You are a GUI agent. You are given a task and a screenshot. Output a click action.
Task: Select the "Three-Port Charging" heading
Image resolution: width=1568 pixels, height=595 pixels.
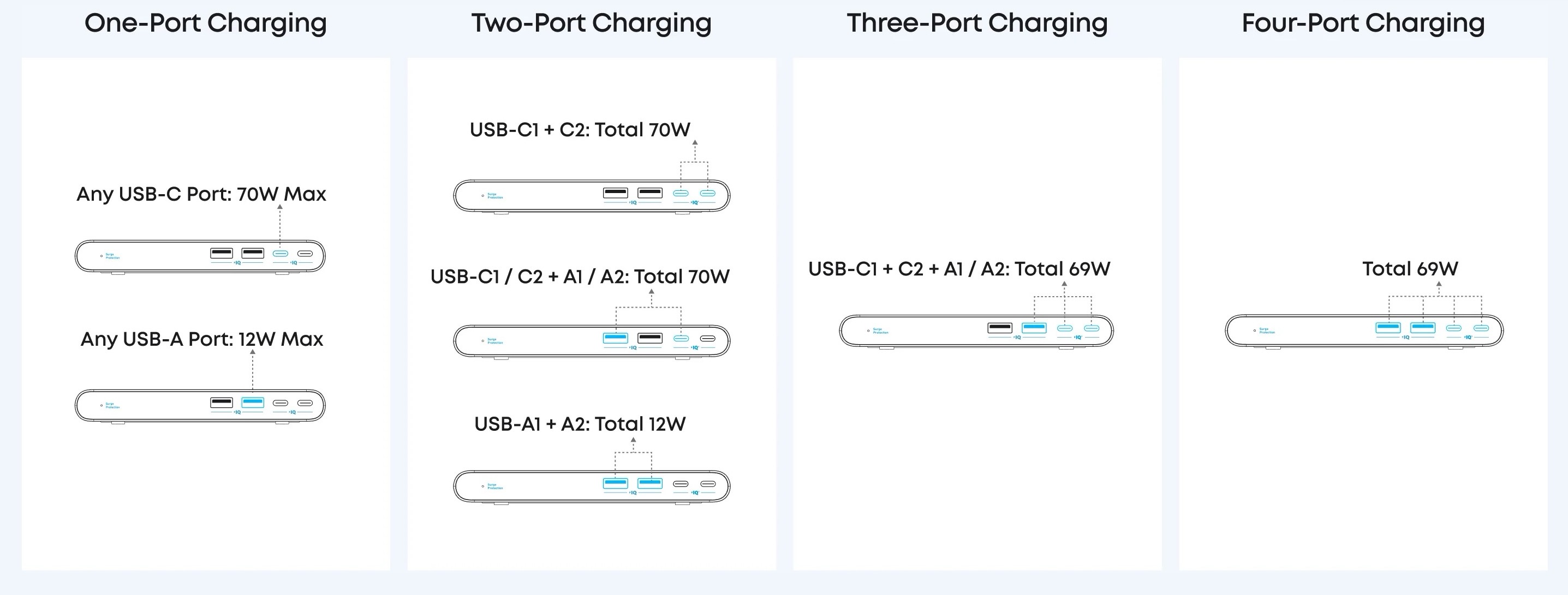pyautogui.click(x=977, y=23)
